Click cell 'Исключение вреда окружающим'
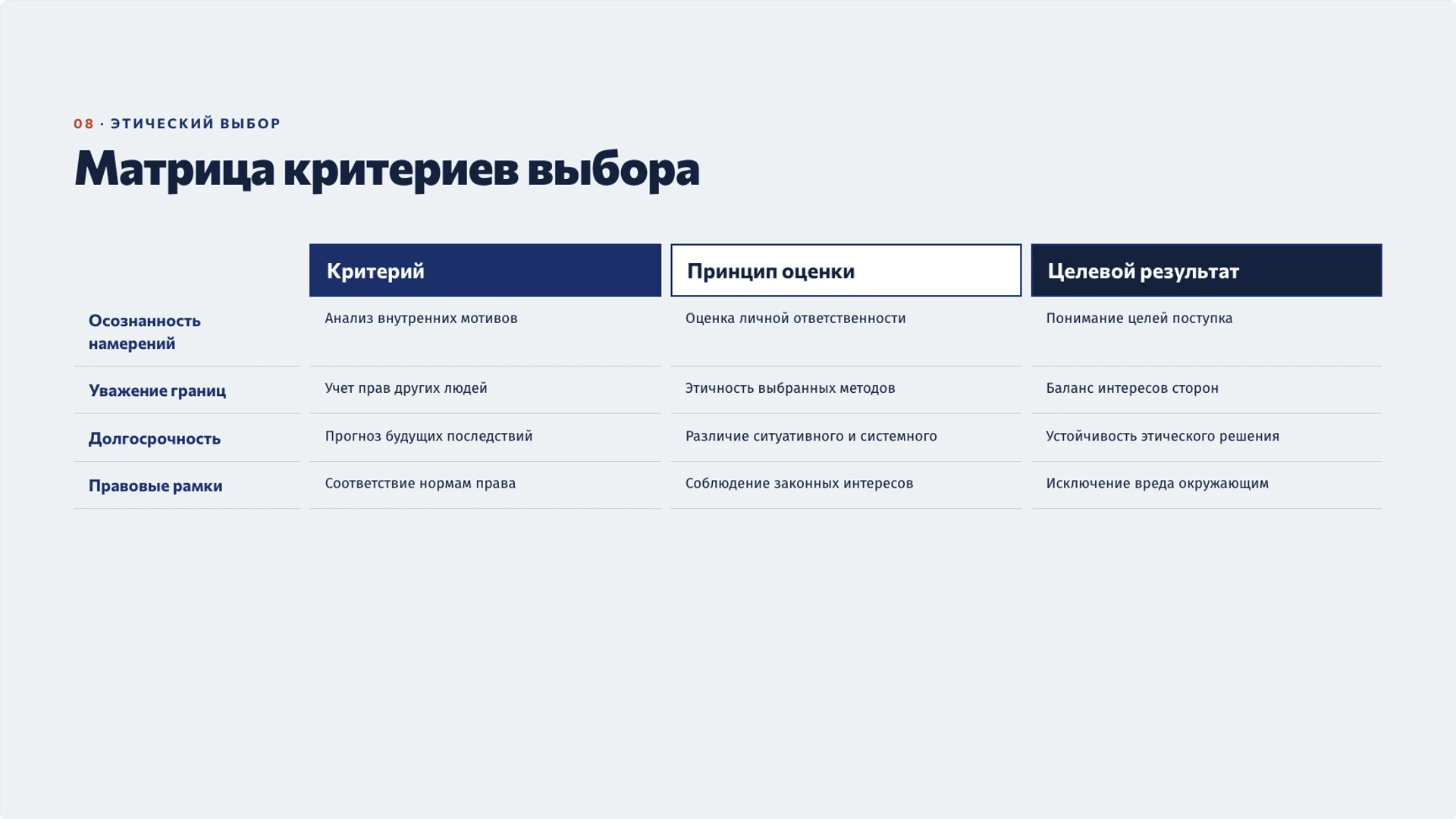The image size is (1456, 819). point(1157,484)
